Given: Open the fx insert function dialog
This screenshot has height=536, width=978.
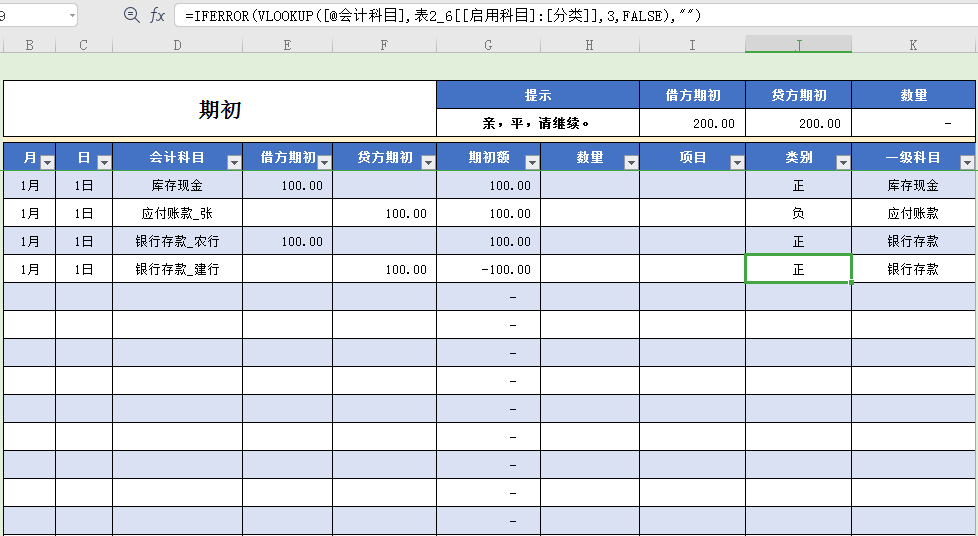Looking at the screenshot, I should [x=157, y=16].
